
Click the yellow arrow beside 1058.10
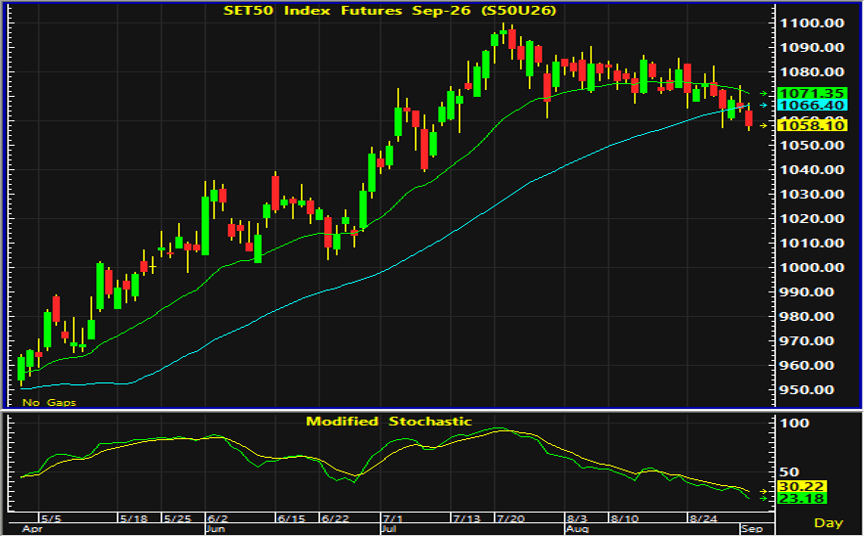[763, 126]
